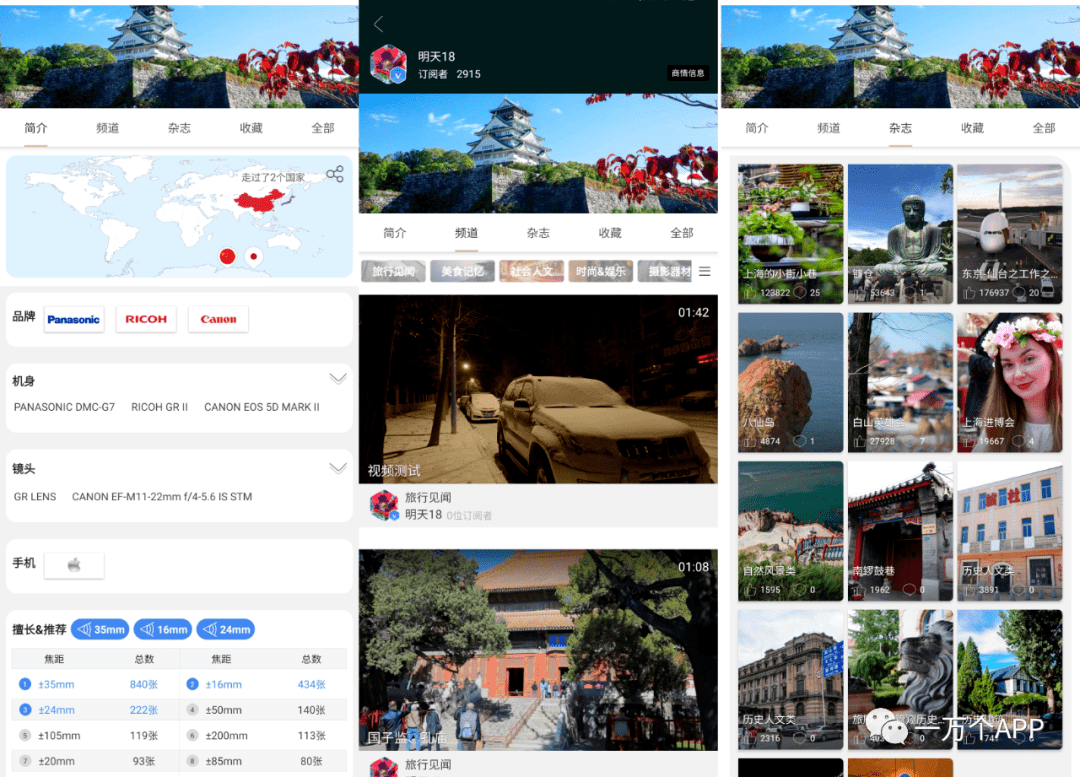
Task: Select the CANON EF-M11-22mm lens entry
Action: (162, 497)
